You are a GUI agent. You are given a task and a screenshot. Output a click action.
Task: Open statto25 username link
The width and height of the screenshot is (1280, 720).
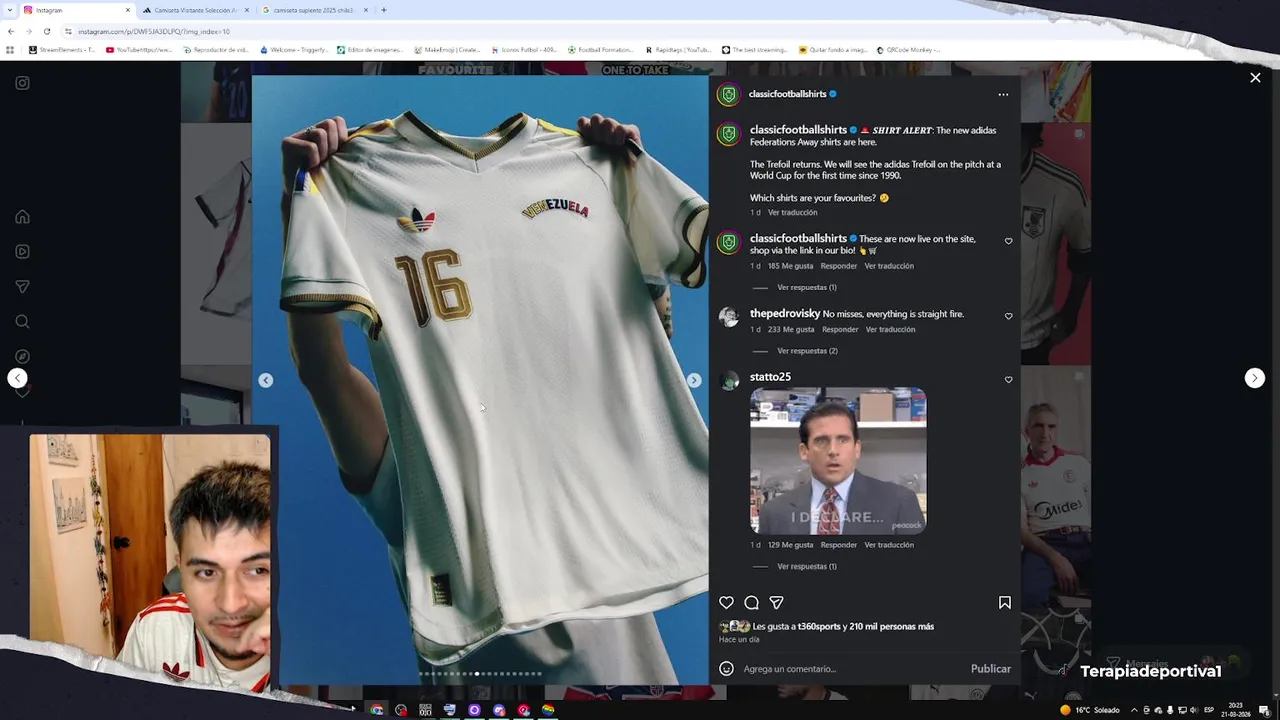770,377
